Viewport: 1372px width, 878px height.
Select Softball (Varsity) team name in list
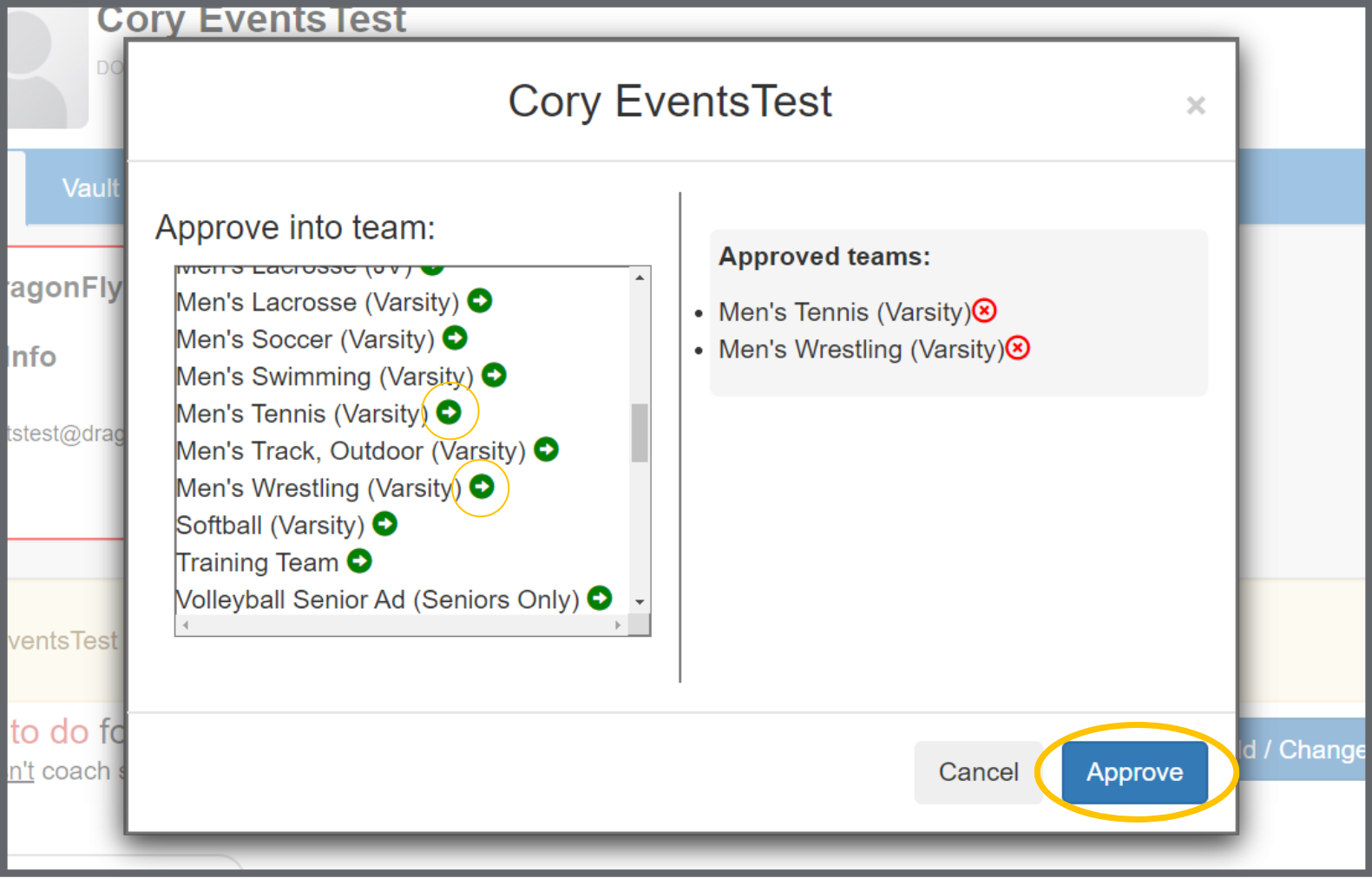click(x=269, y=526)
